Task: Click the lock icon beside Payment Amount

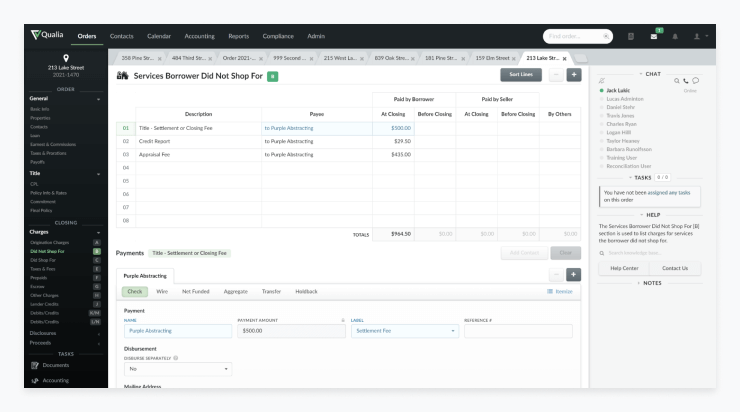Action: [343, 320]
